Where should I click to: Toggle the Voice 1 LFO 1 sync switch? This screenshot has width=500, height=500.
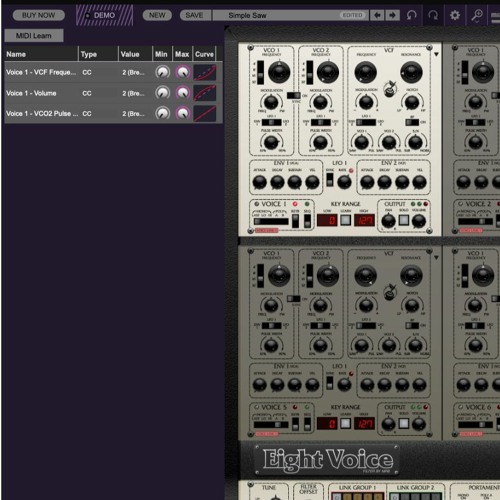pos(330,180)
